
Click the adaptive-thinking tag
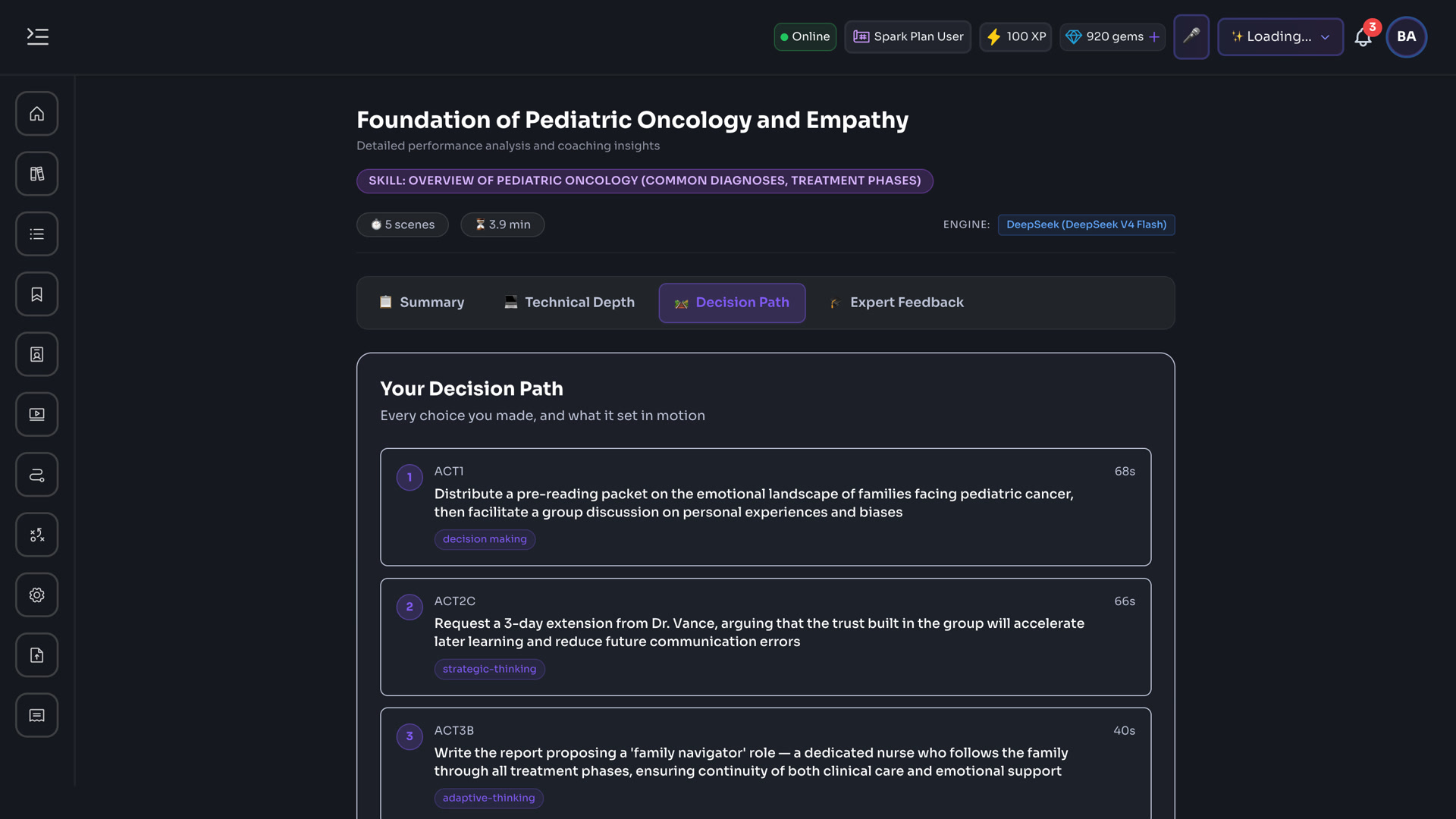coord(488,798)
